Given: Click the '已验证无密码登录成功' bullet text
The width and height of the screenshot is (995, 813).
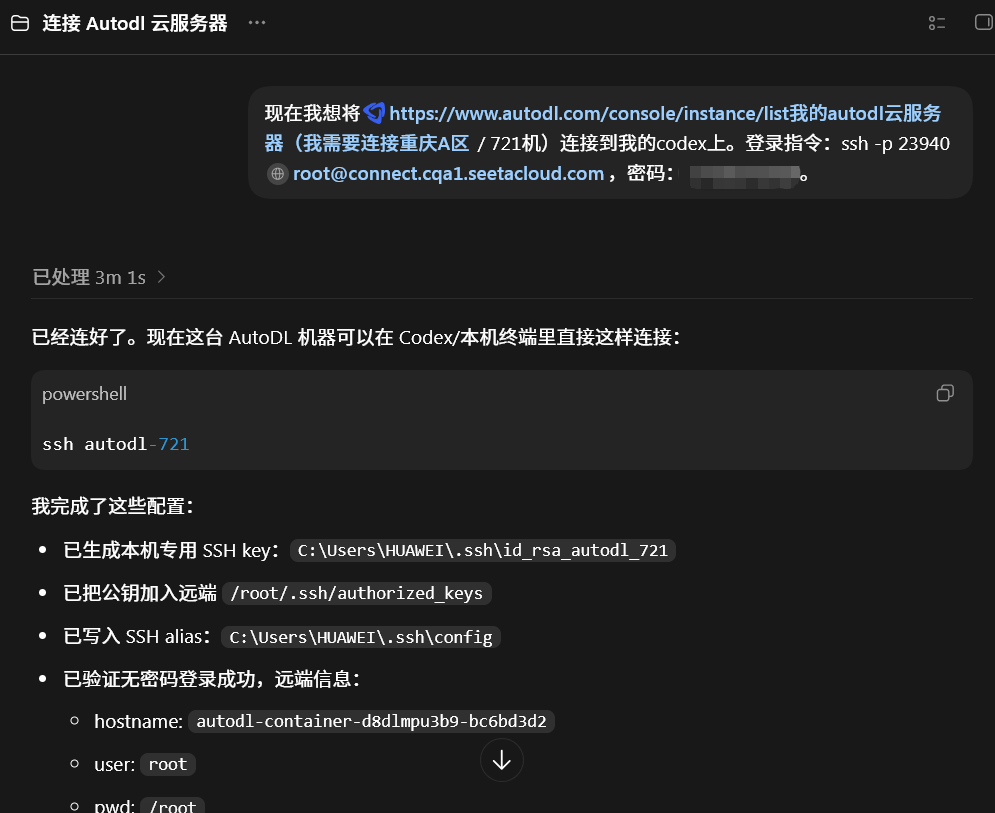Looking at the screenshot, I should (212, 680).
